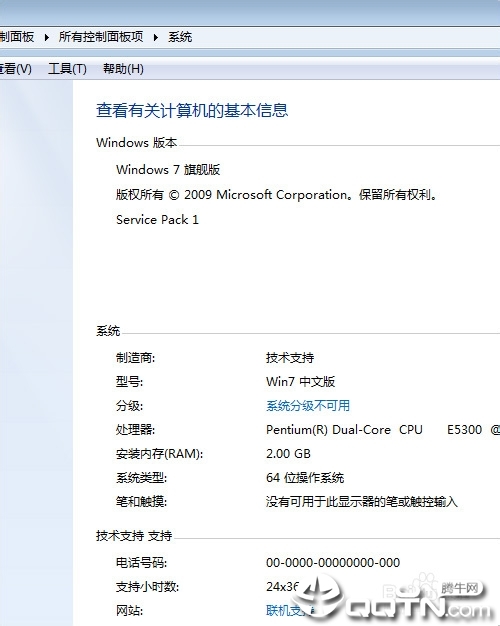
Task: Select the 64 位操作系统 value
Action: 305,477
